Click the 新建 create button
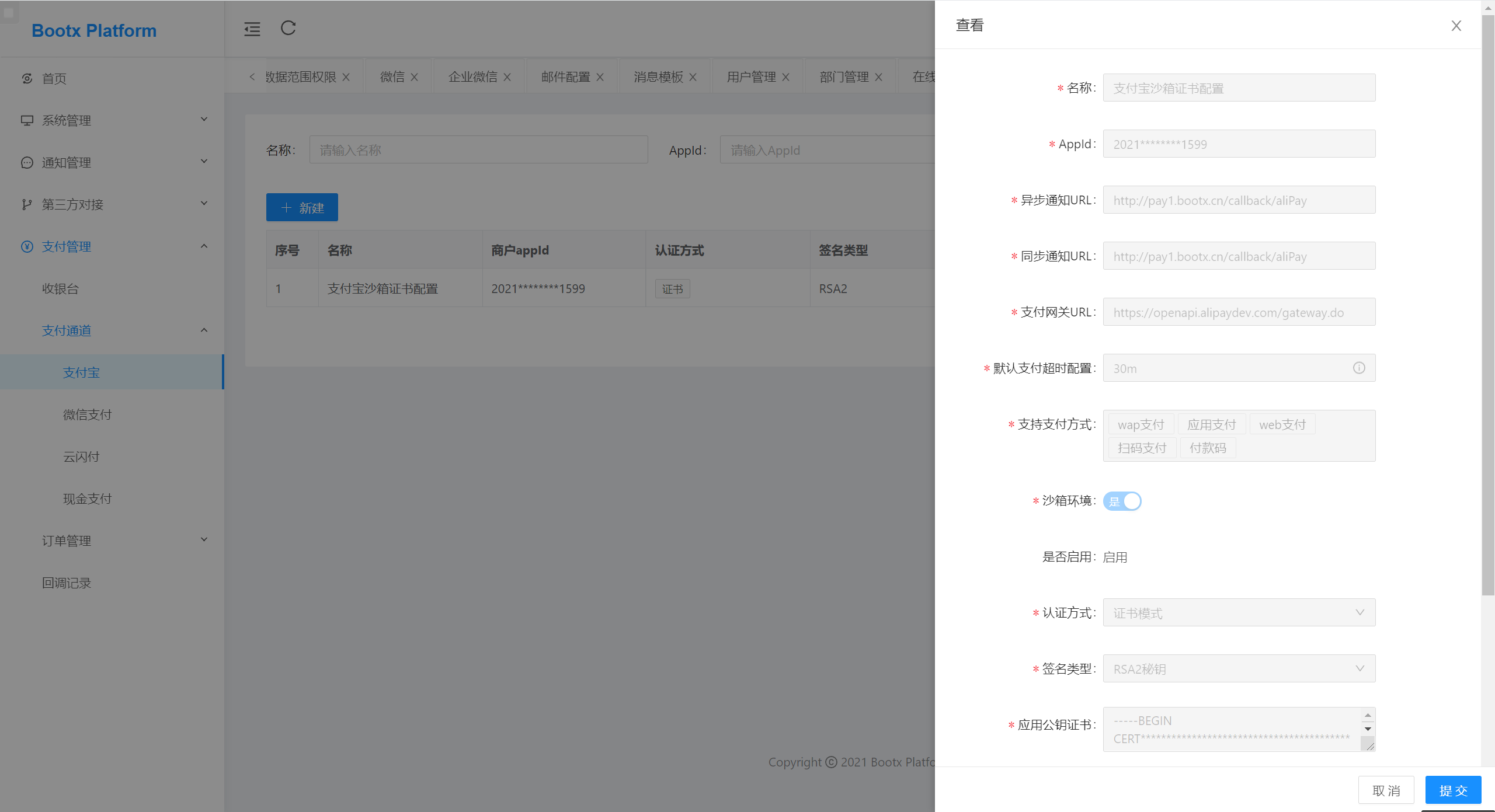The width and height of the screenshot is (1495, 812). (x=302, y=207)
